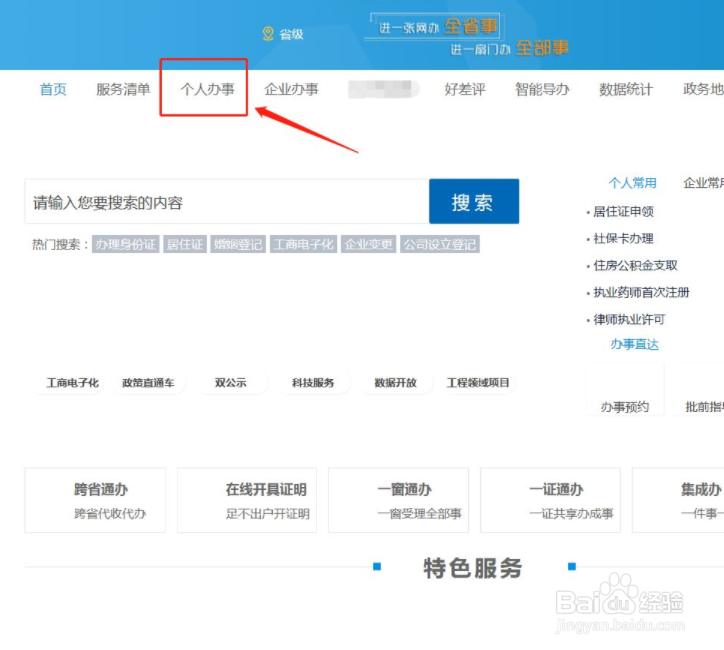Open the 社保卡办理 link
The width and height of the screenshot is (724, 650).
point(623,239)
